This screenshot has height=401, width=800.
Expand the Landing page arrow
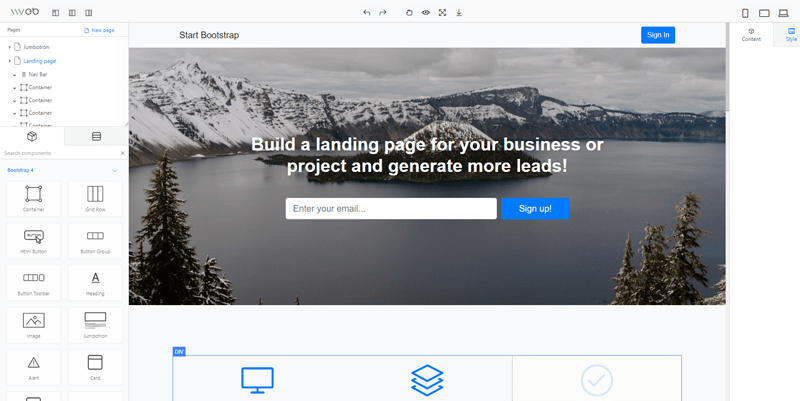click(x=10, y=61)
